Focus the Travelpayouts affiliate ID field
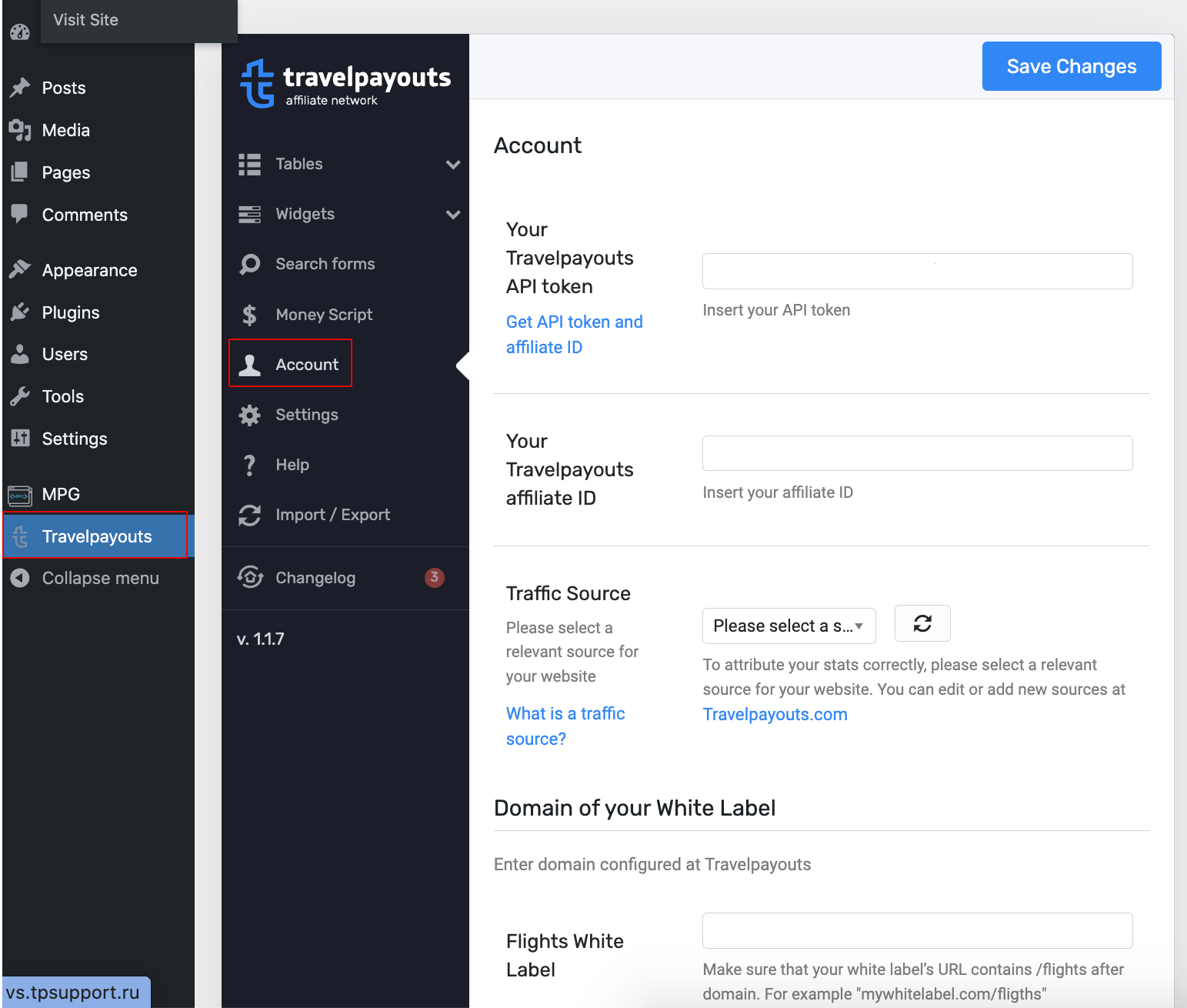The height and width of the screenshot is (1008, 1187). point(917,453)
